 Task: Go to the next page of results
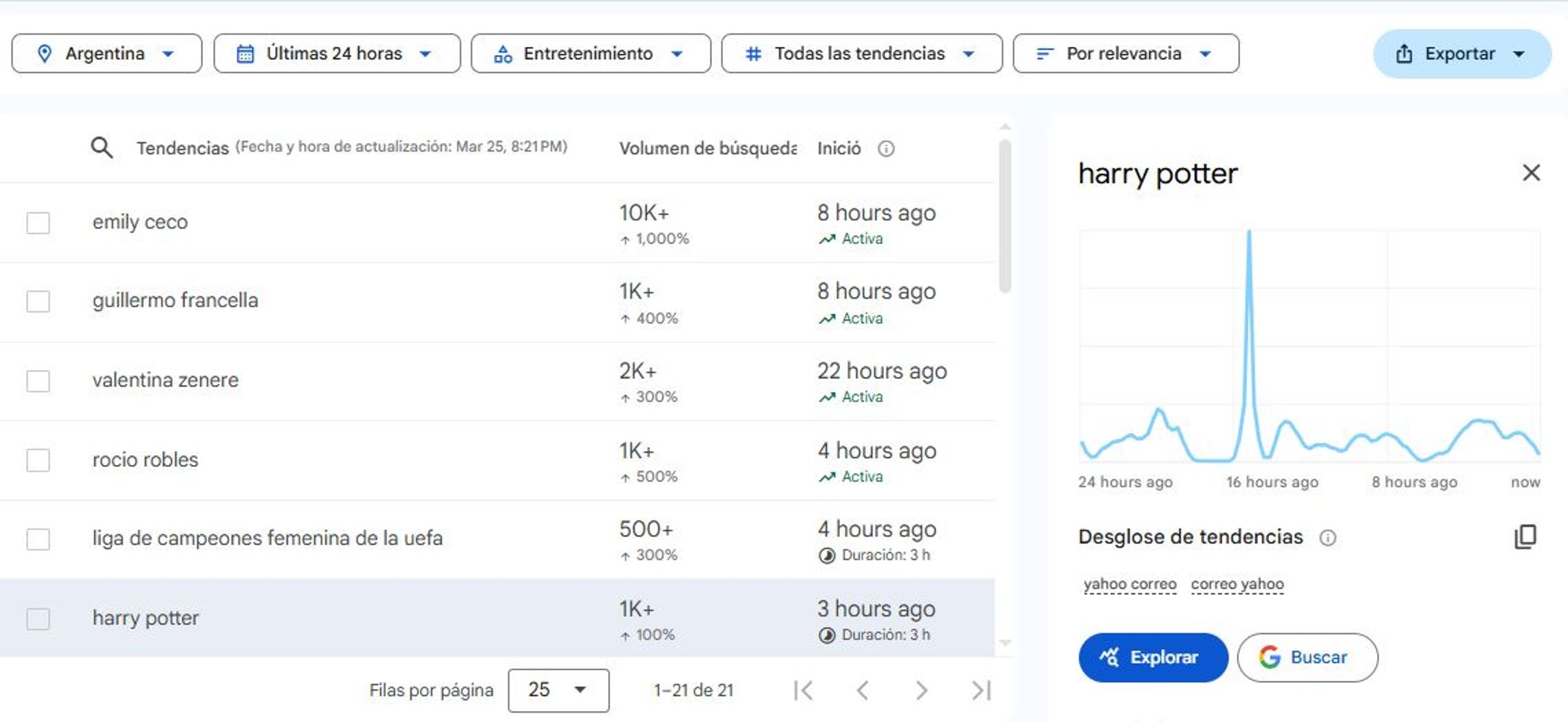coord(921,690)
